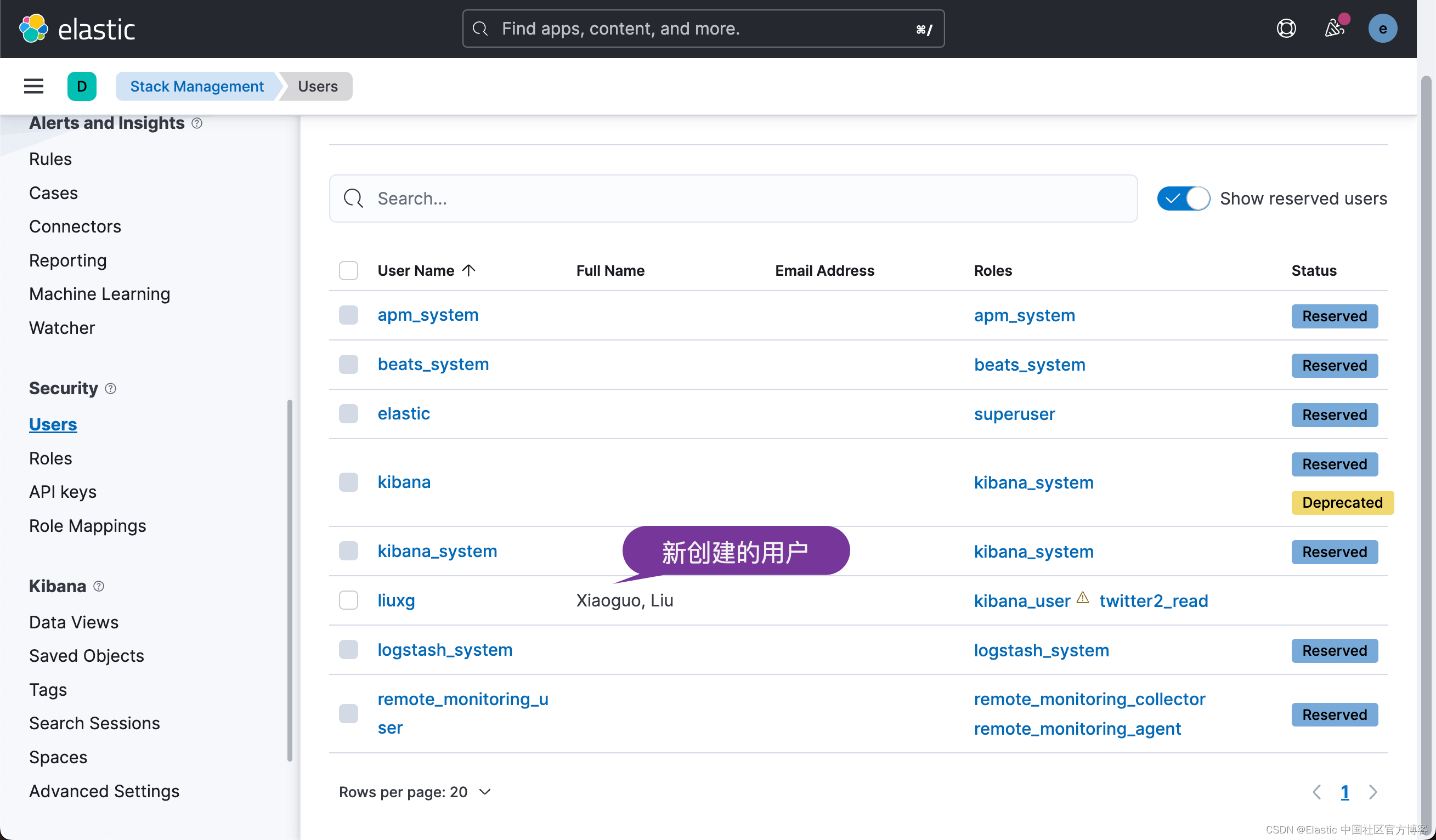Click the green D space avatar
This screenshot has height=840, width=1436.
click(82, 86)
